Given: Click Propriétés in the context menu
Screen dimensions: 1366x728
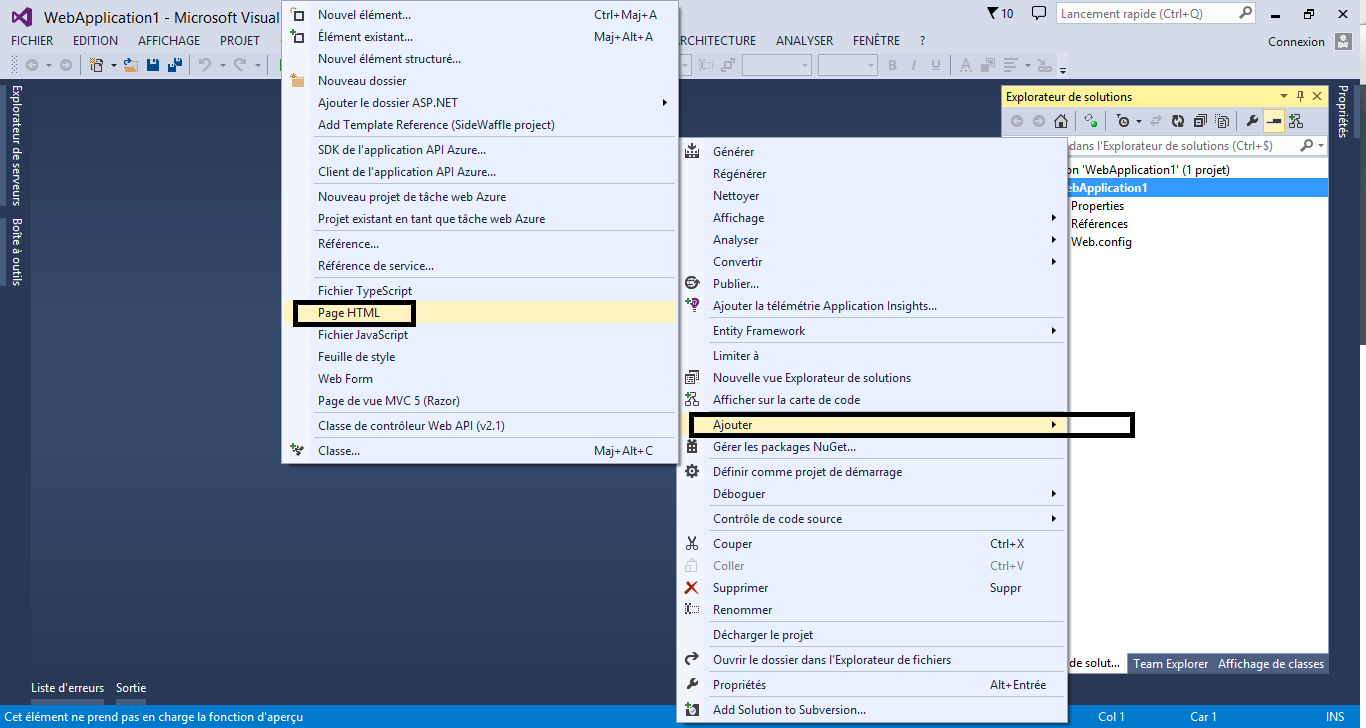Looking at the screenshot, I should coord(872,685).
